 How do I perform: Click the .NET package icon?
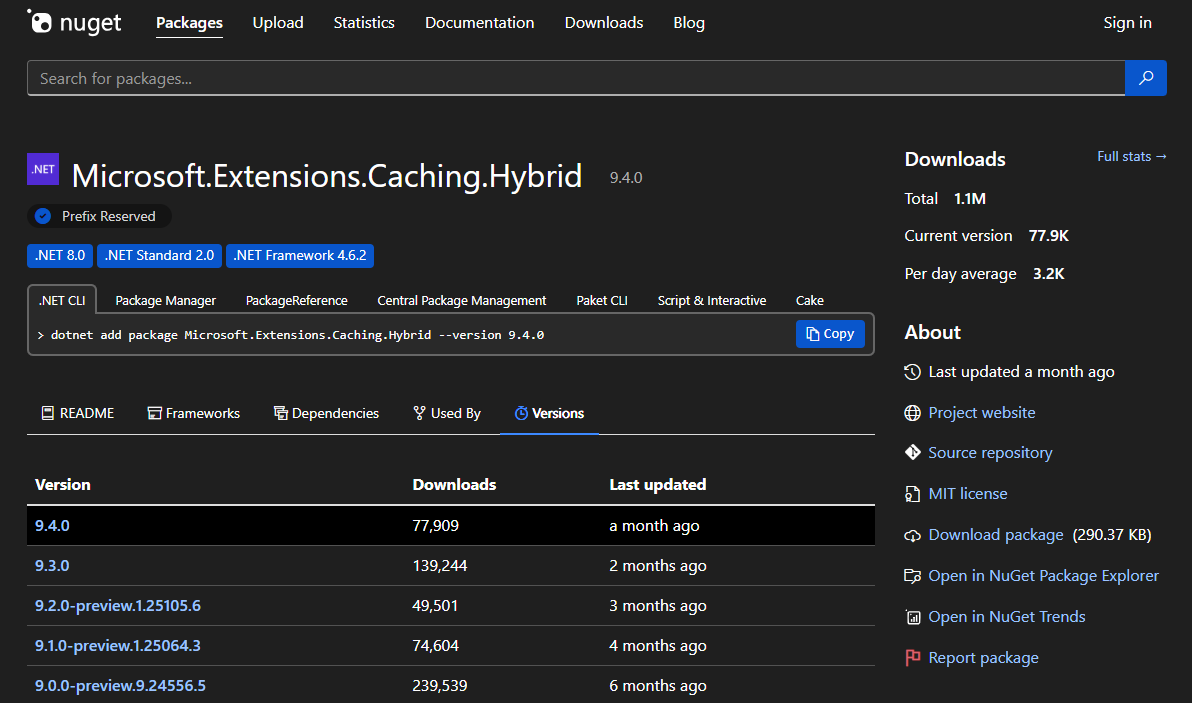[43, 169]
